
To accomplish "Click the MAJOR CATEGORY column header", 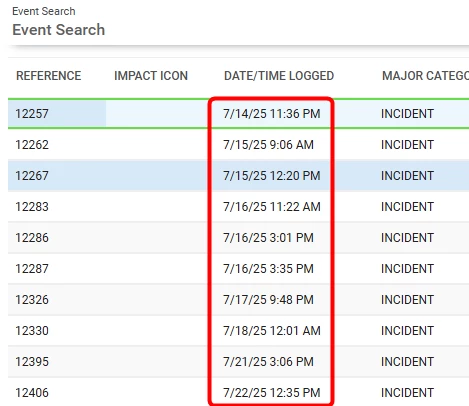I will click(425, 76).
